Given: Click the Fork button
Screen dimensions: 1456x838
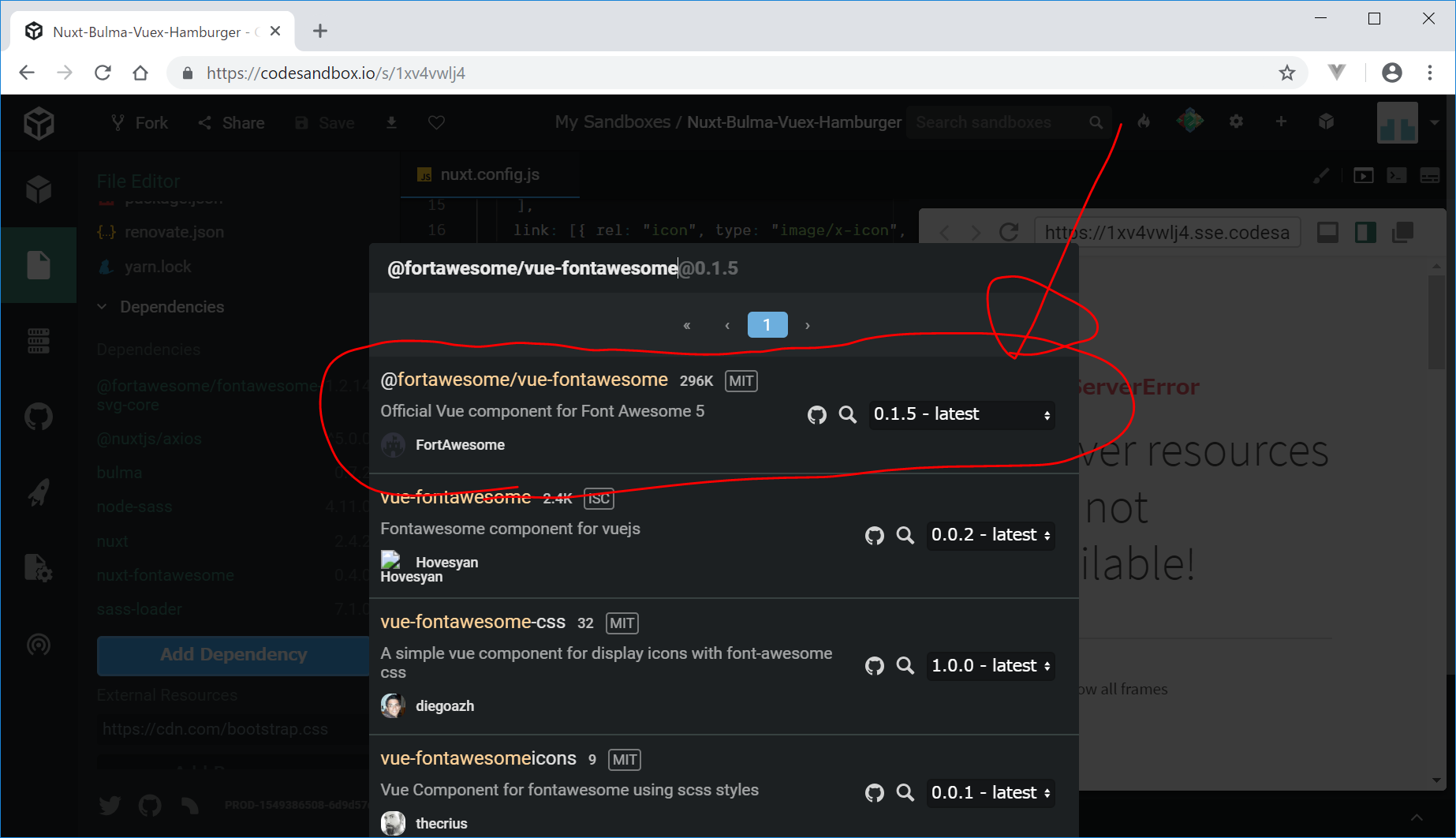Looking at the screenshot, I should point(140,122).
